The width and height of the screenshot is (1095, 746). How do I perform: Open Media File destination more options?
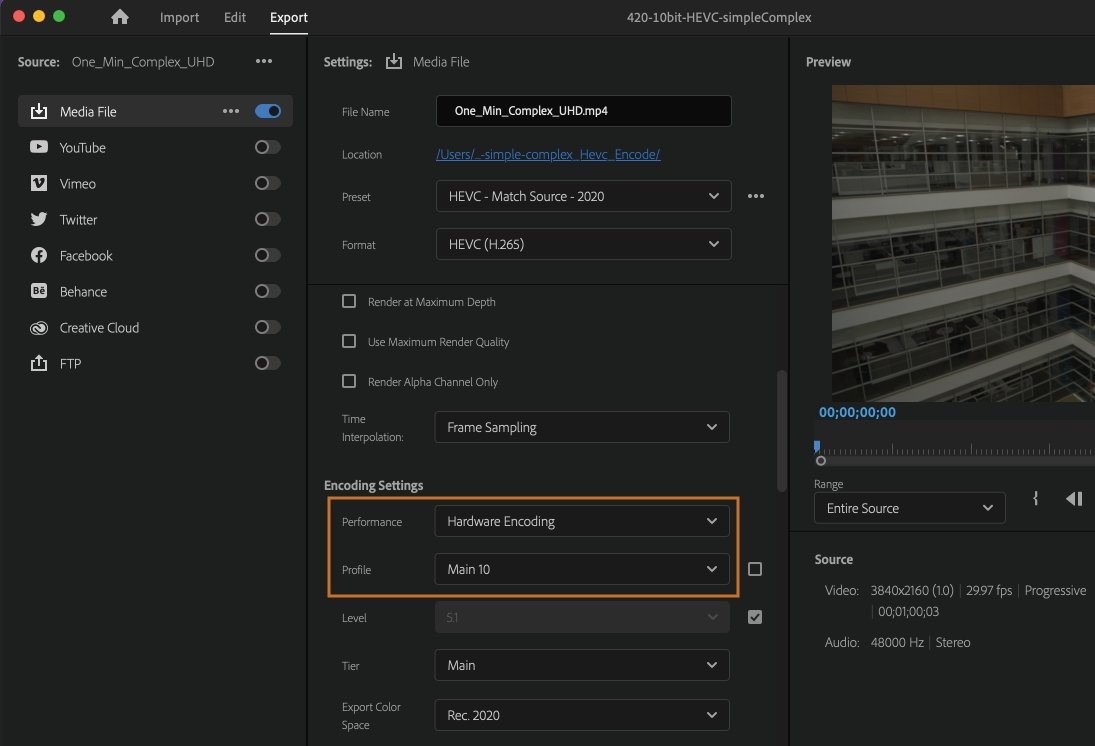coord(231,111)
